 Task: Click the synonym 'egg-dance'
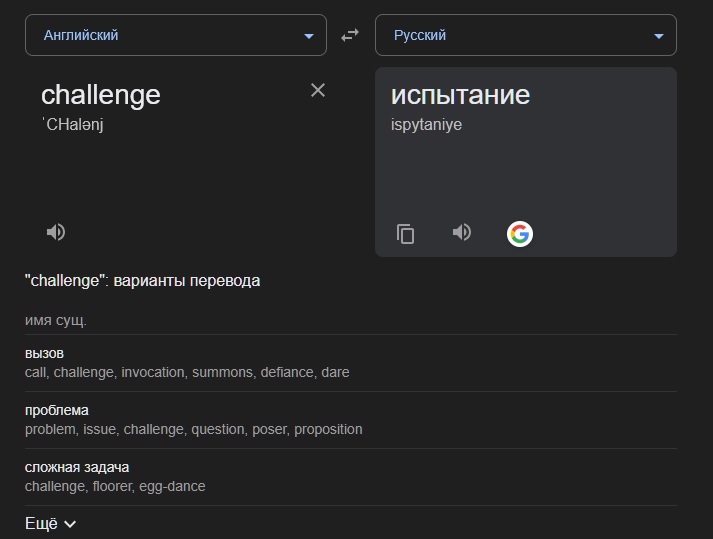click(172, 486)
